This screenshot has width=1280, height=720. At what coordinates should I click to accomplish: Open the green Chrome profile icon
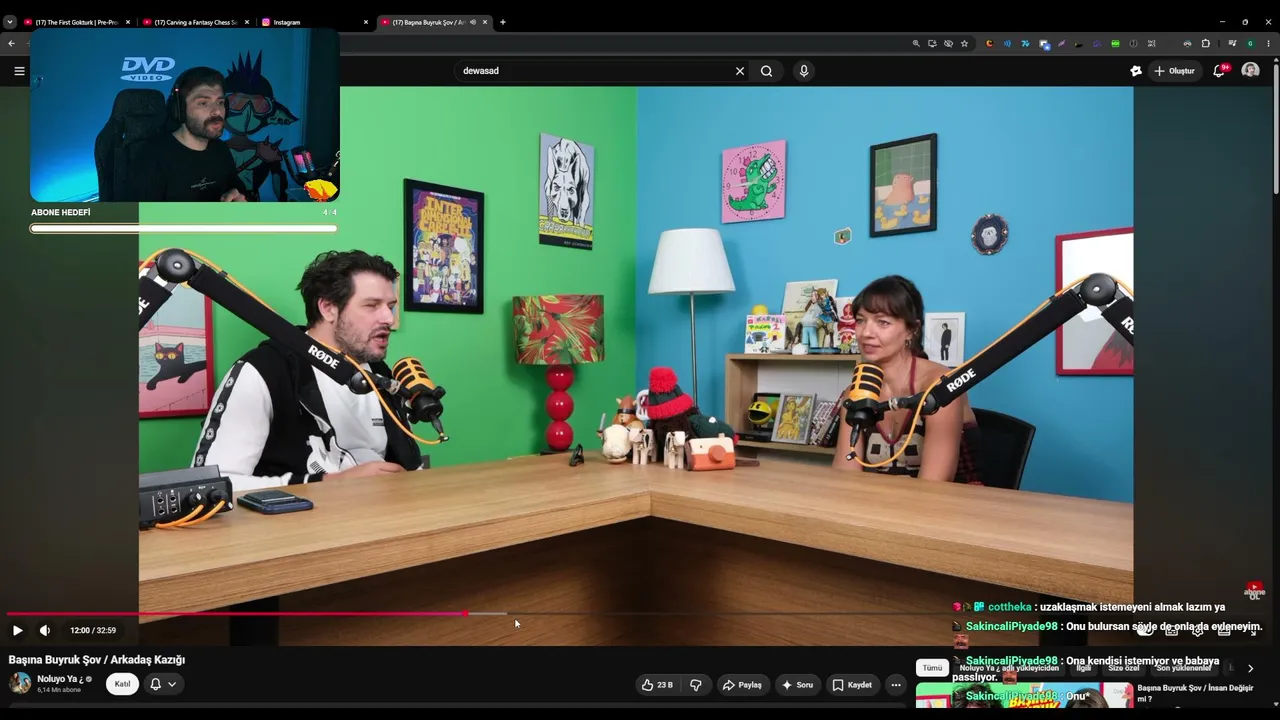1250,44
